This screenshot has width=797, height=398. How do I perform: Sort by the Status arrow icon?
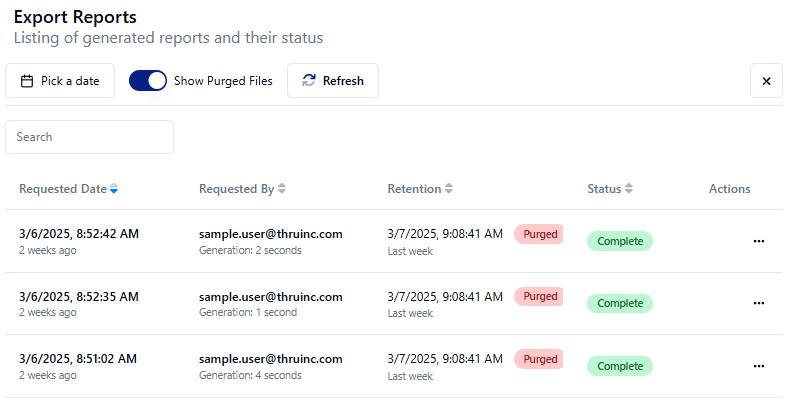629,189
